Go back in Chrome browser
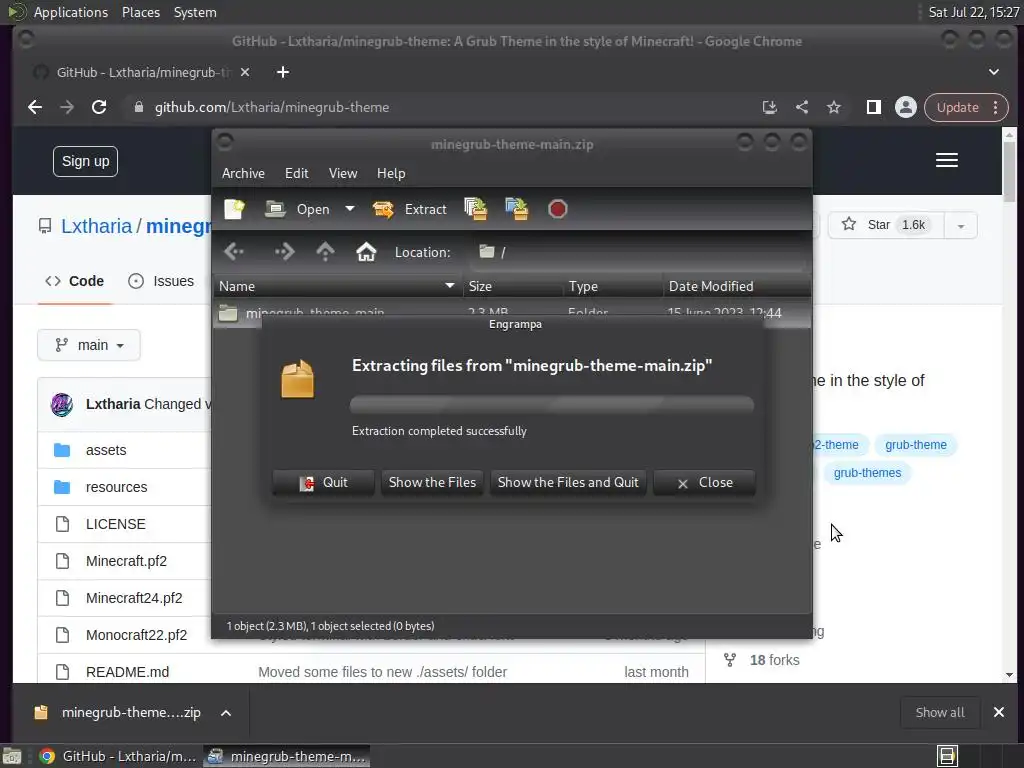Screen dimensions: 1024x768 point(35,107)
